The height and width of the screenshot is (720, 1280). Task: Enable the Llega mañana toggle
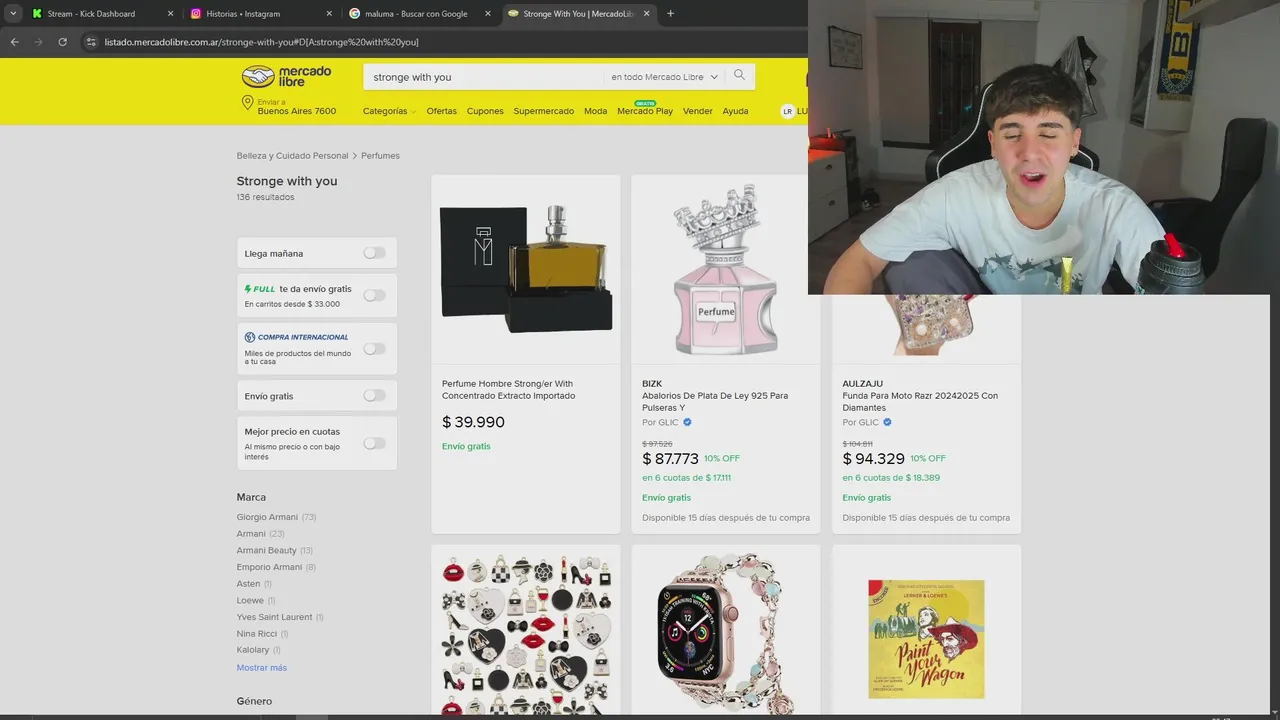[374, 253]
